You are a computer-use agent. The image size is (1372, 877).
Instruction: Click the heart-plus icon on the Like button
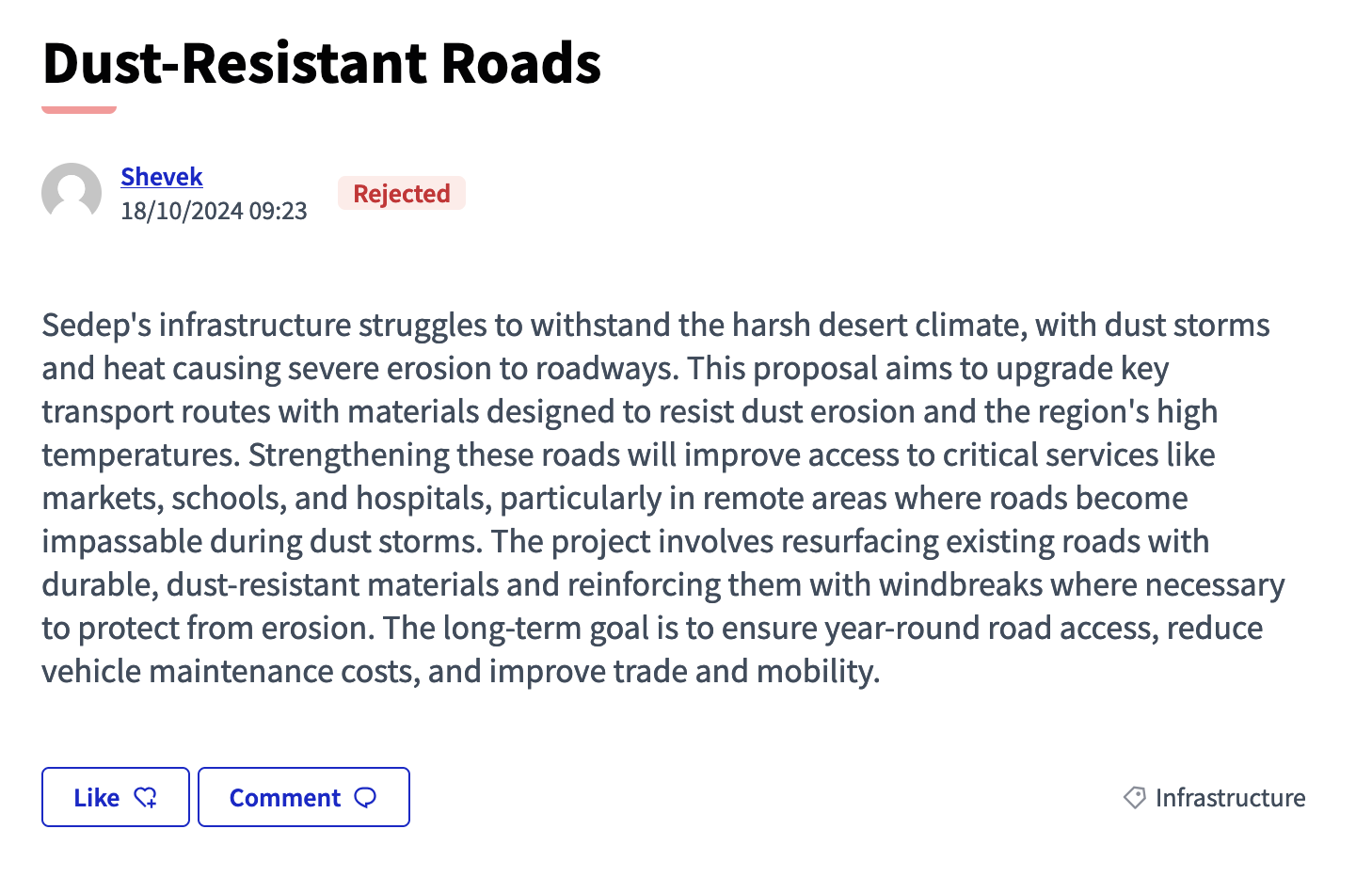click(146, 797)
